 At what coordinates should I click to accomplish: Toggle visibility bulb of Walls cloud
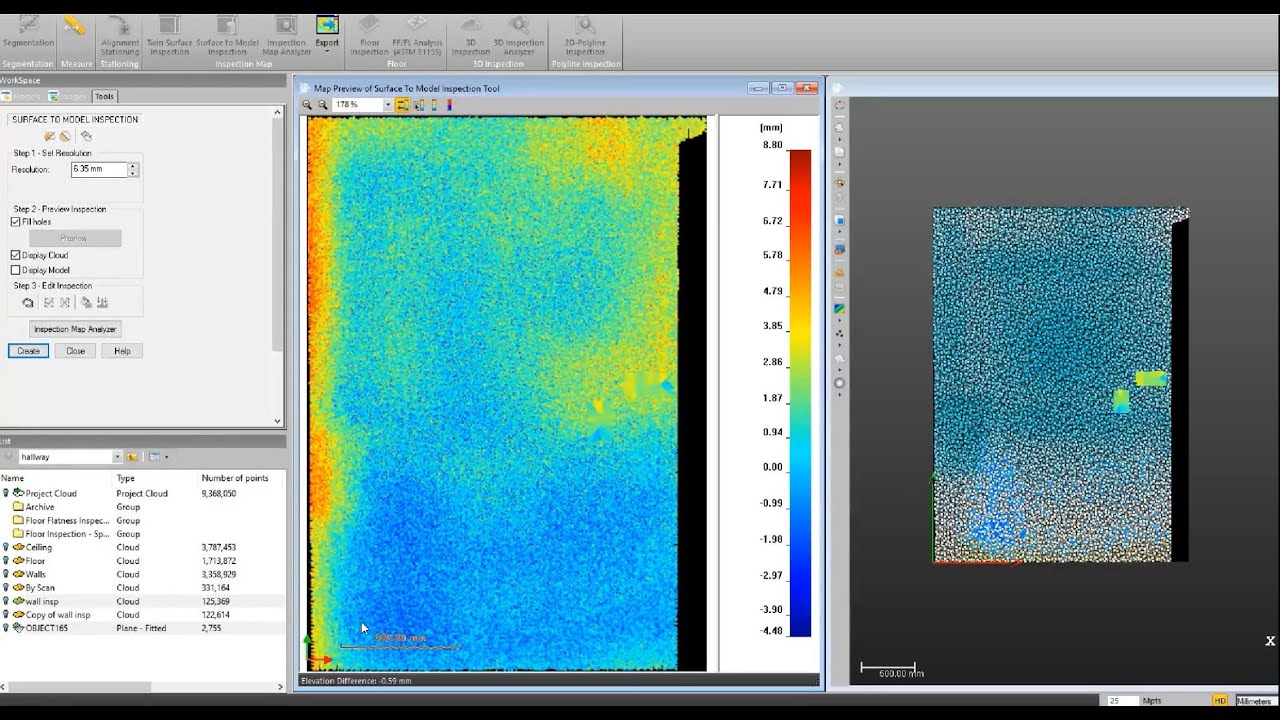6,574
